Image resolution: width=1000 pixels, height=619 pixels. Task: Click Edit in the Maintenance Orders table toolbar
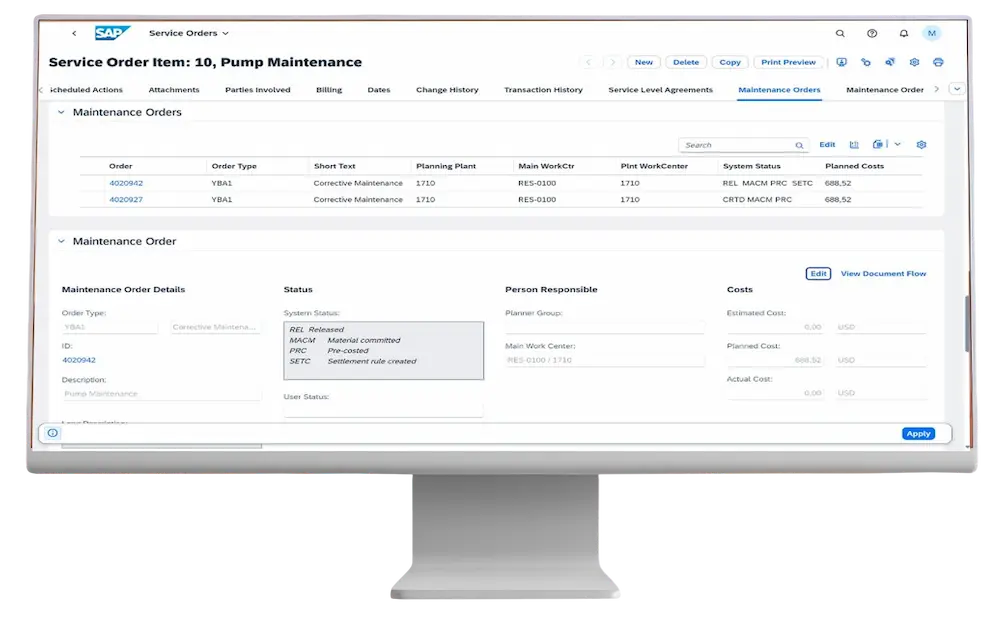coord(827,145)
